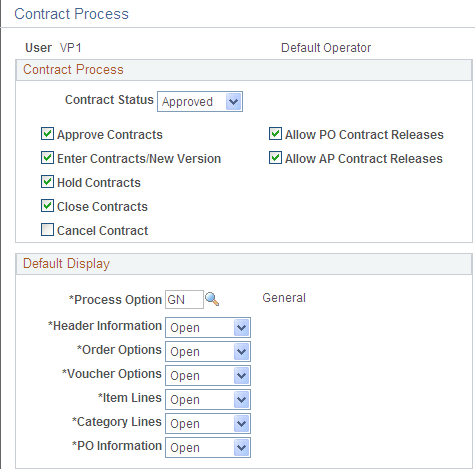The height and width of the screenshot is (469, 475).
Task: Expand the Header Information dropdown
Action: pos(208,328)
